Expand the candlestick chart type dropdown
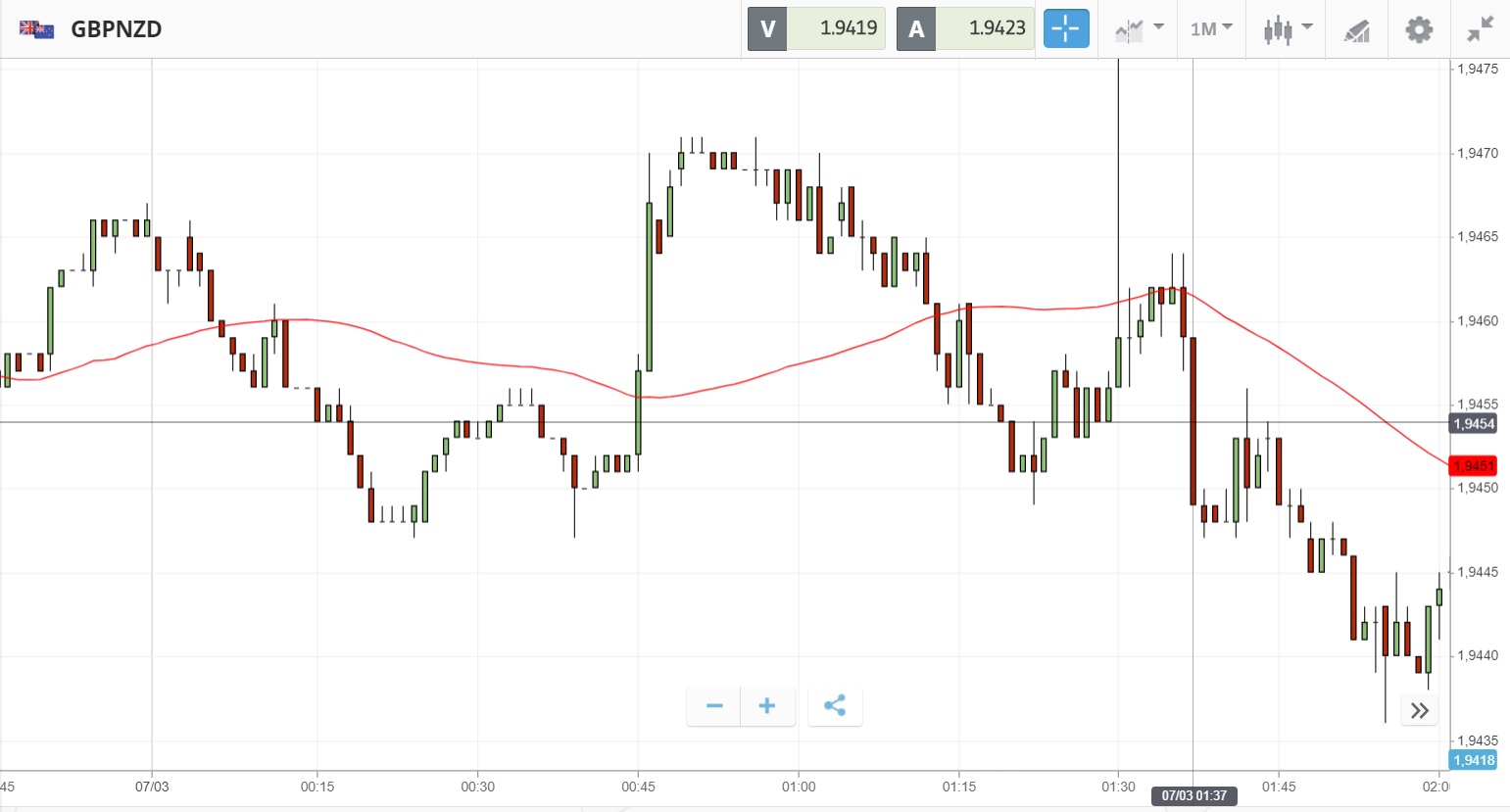The image size is (1510, 812). point(1287,29)
